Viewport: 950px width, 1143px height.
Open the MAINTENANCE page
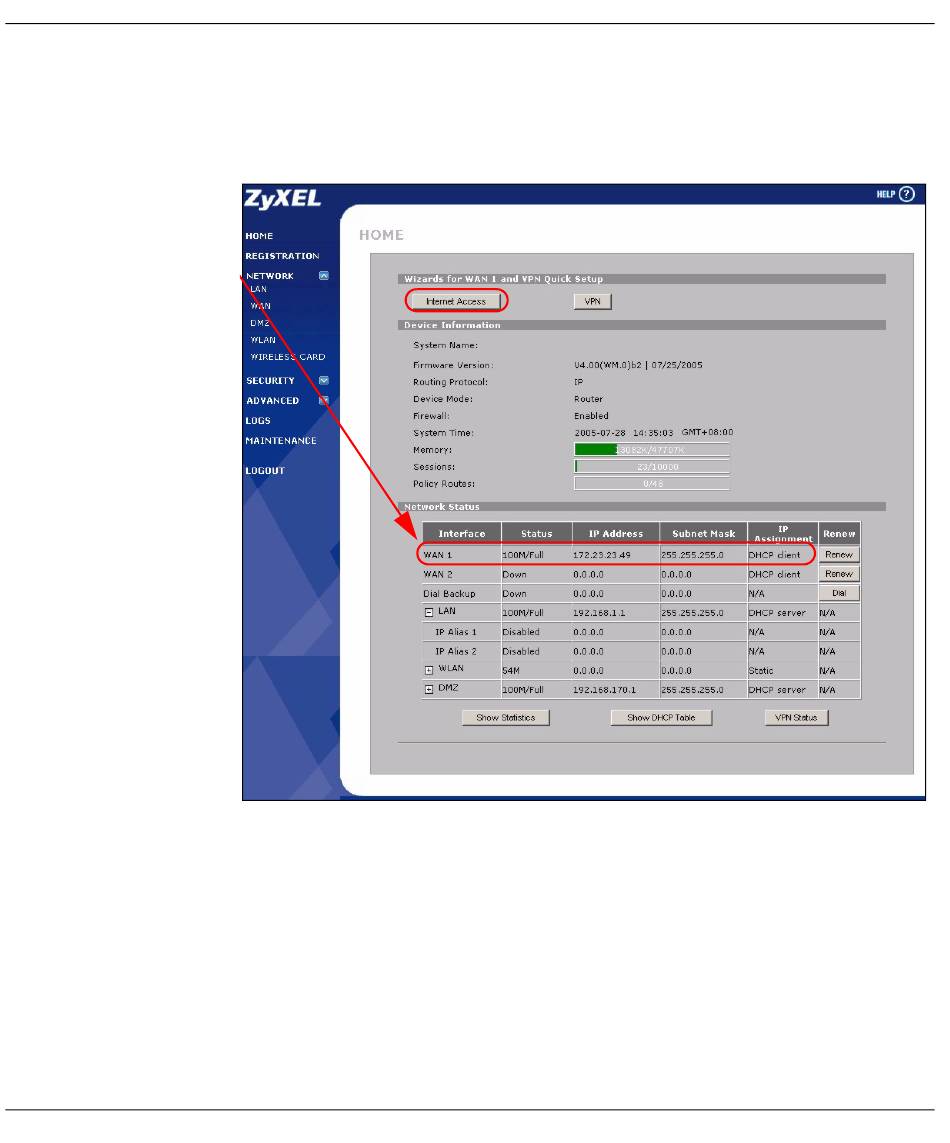[x=281, y=440]
